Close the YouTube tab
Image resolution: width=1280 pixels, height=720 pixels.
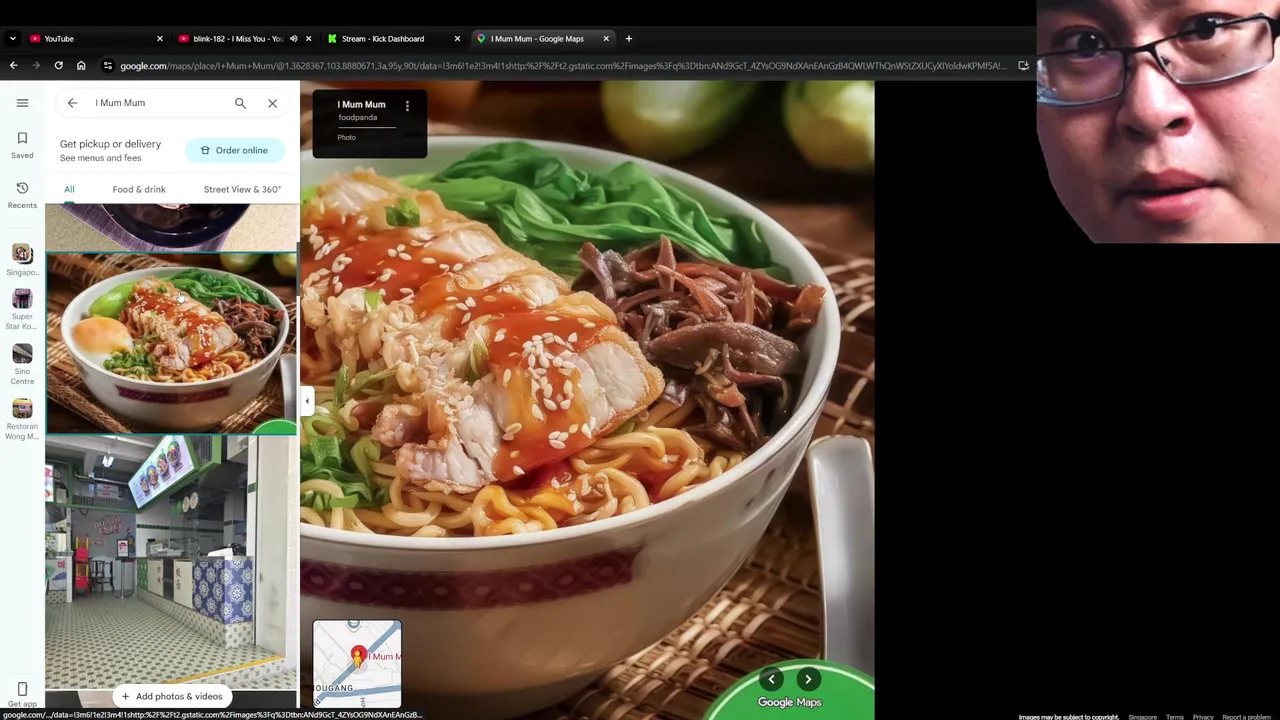click(159, 39)
